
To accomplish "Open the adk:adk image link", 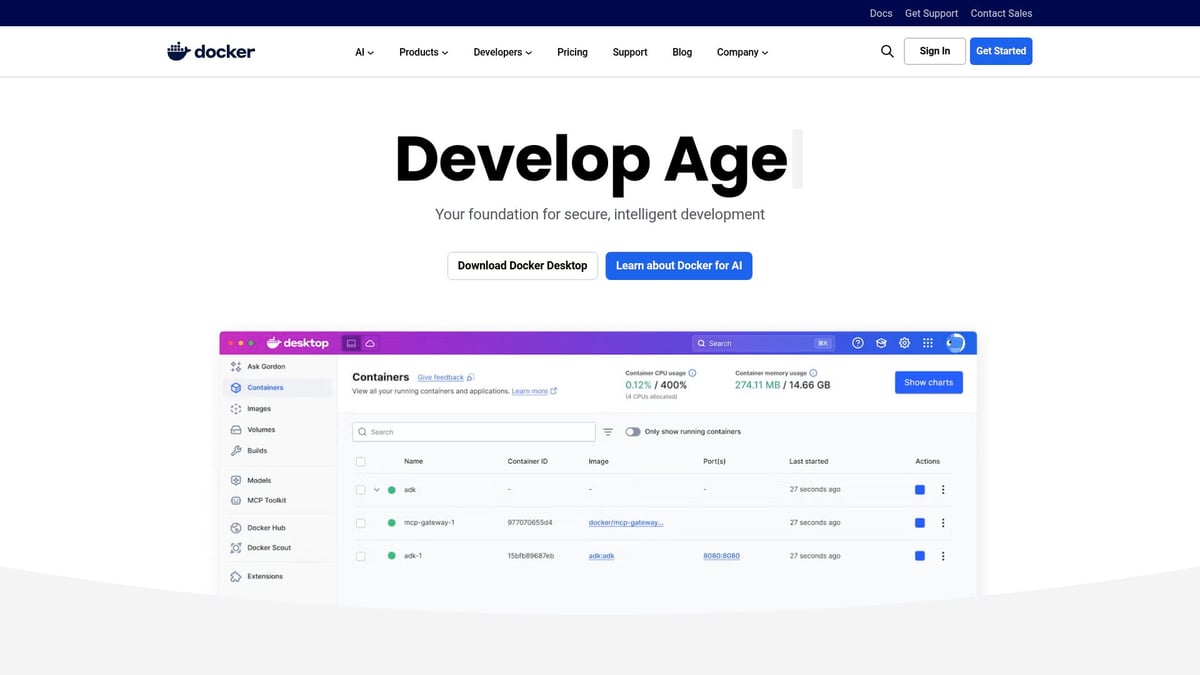I will [x=602, y=556].
